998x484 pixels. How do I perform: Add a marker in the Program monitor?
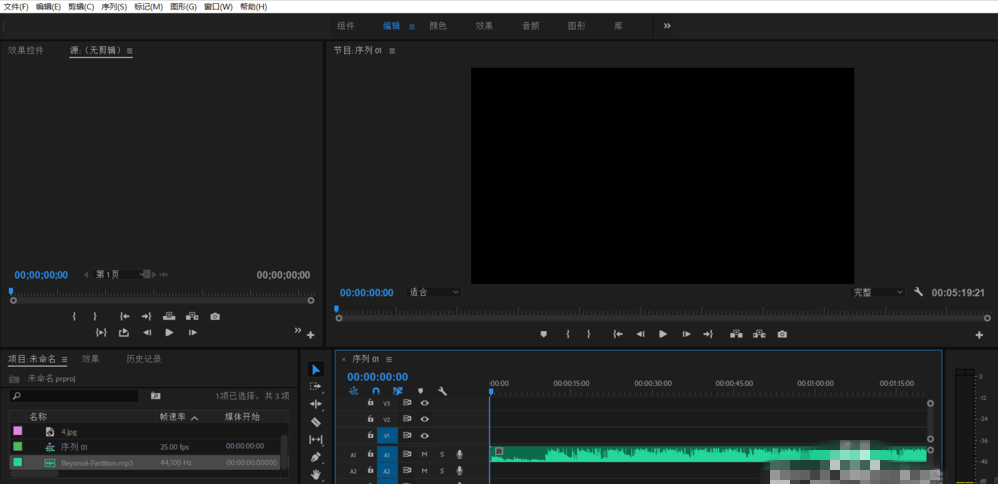point(544,334)
